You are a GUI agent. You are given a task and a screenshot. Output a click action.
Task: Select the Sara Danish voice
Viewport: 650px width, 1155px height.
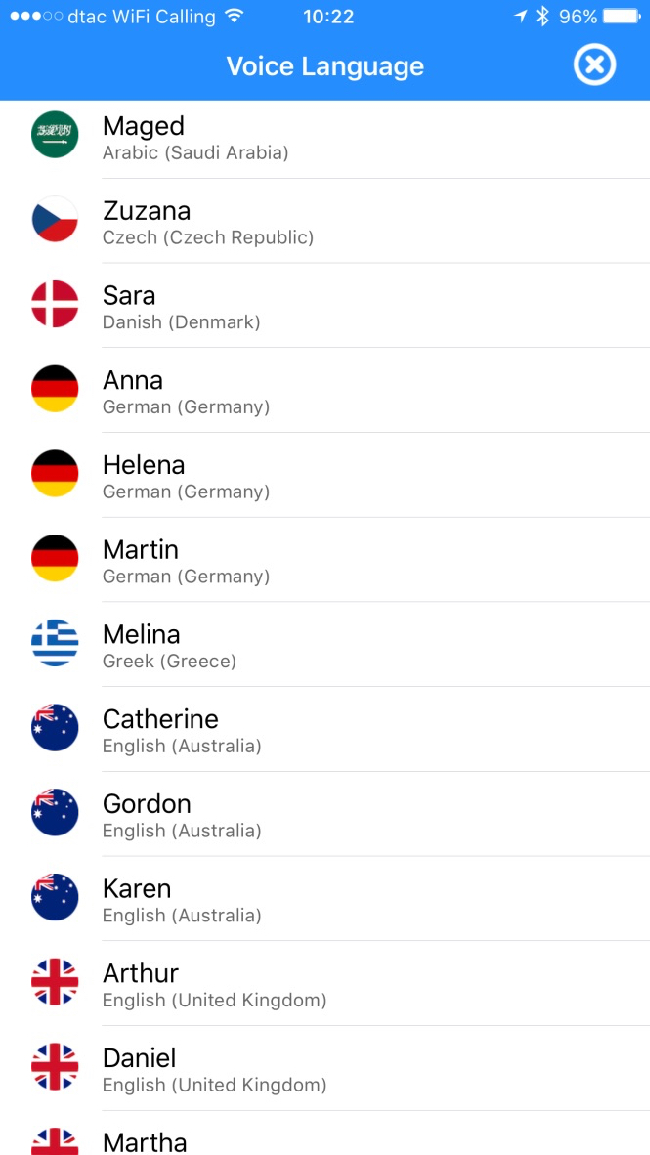[325, 305]
